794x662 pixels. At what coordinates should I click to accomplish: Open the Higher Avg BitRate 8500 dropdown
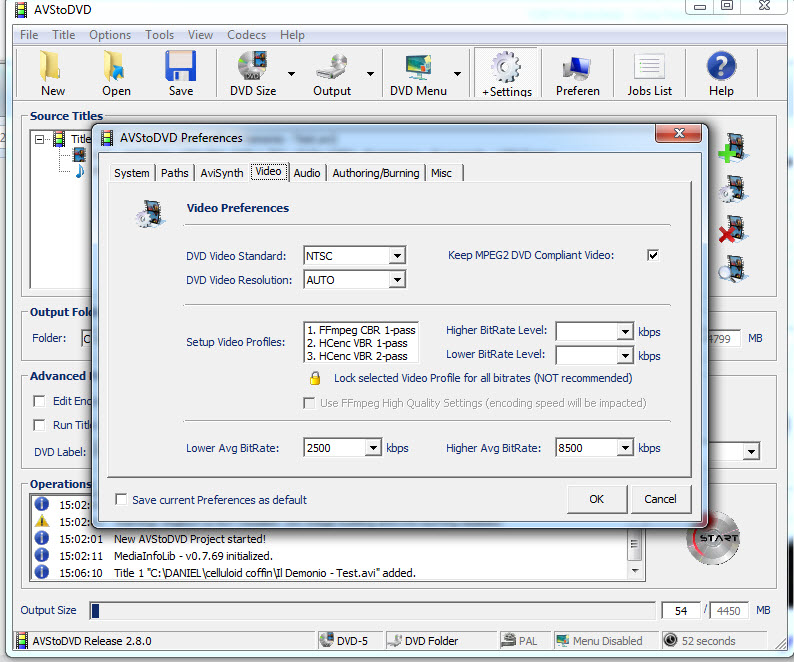pos(625,448)
